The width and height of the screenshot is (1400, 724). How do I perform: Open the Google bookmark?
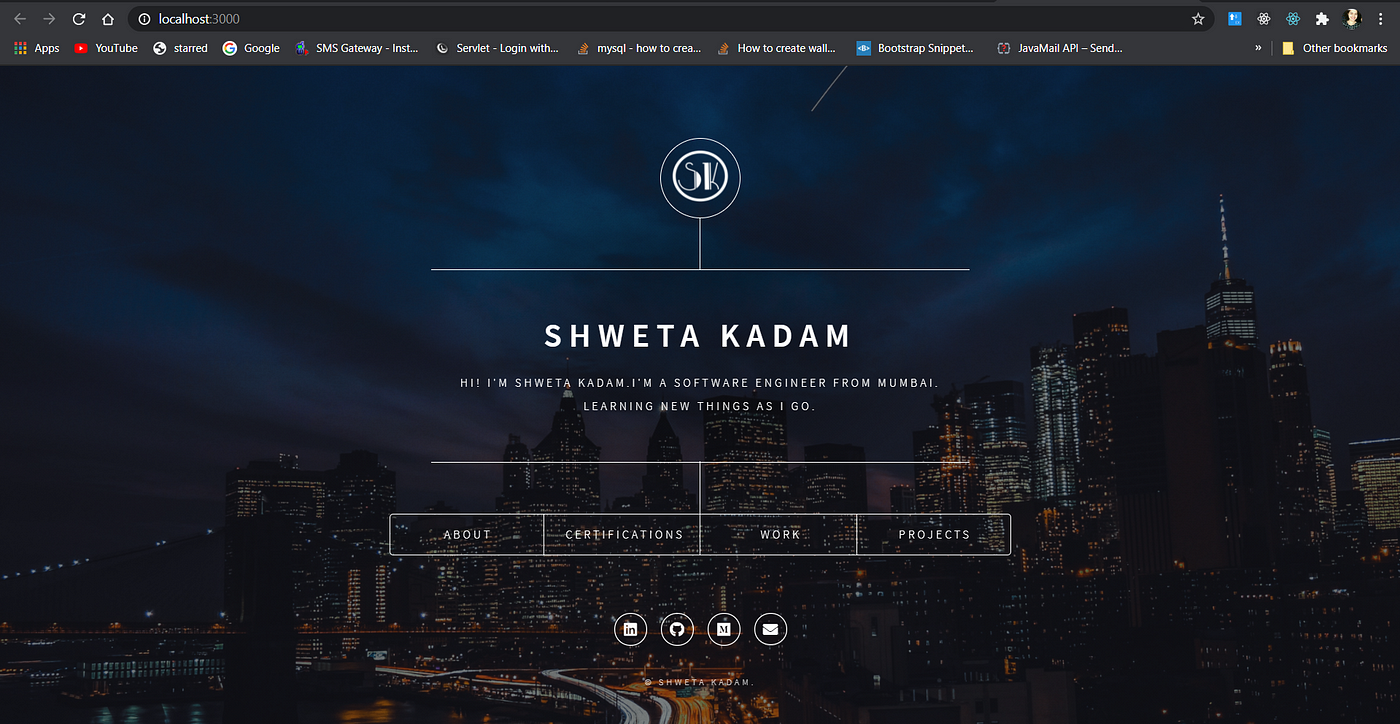tap(251, 48)
